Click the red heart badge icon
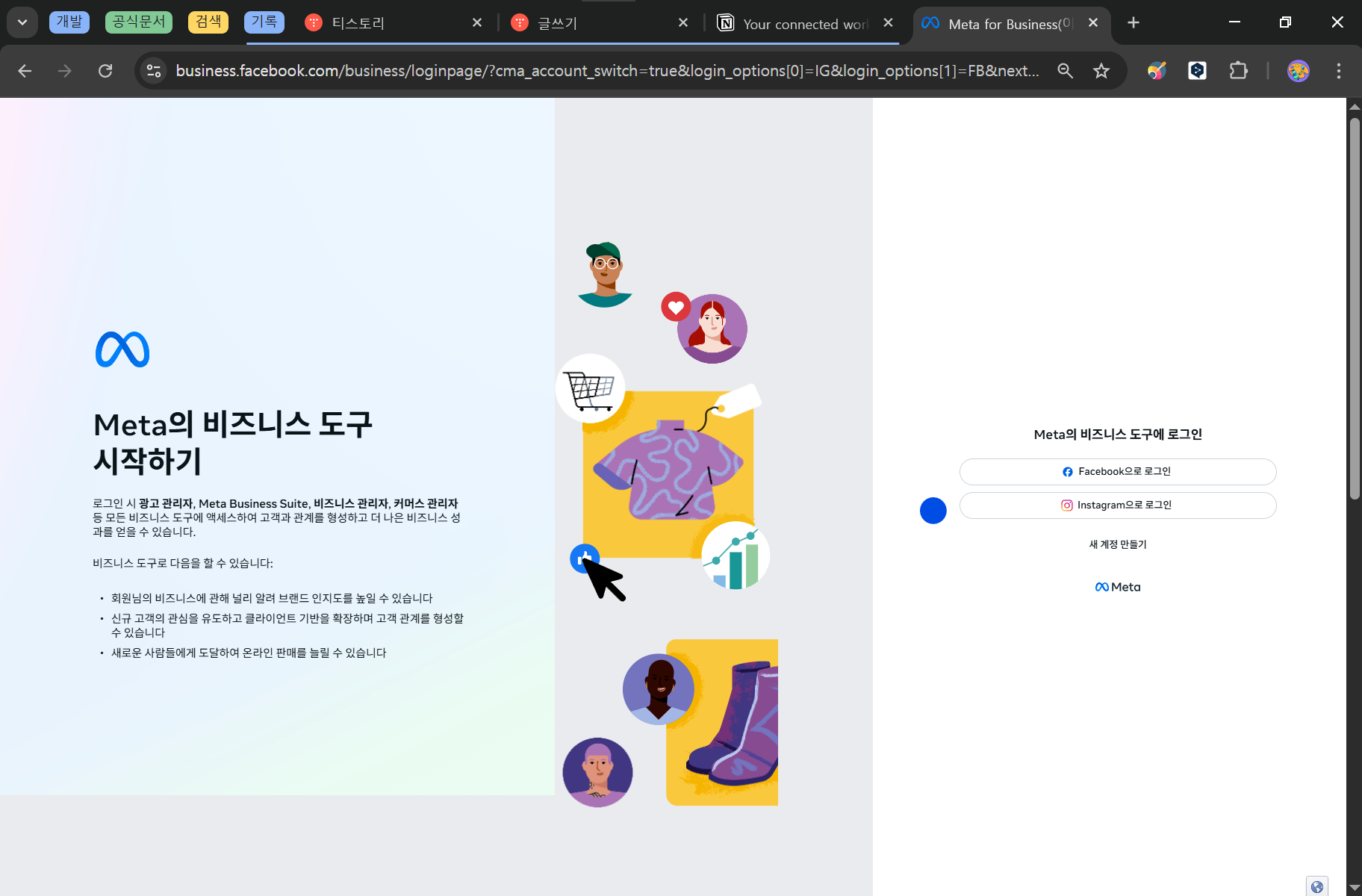The image size is (1362, 896). 676,307
